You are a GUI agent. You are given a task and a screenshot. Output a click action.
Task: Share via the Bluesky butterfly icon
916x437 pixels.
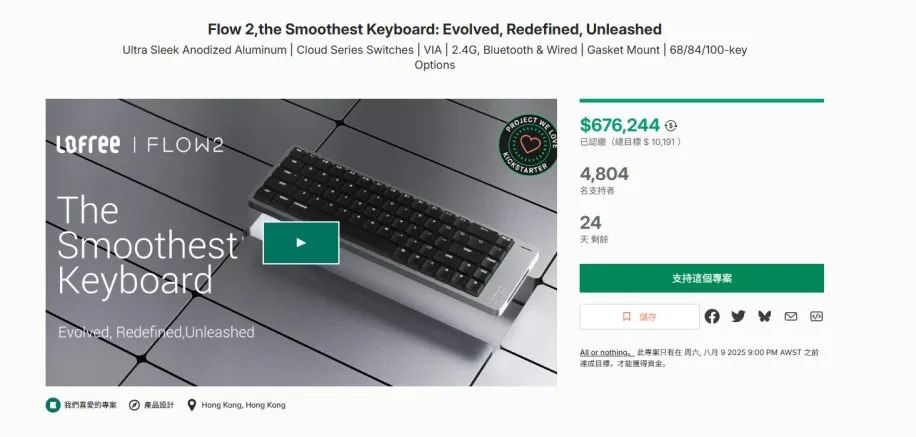764,316
